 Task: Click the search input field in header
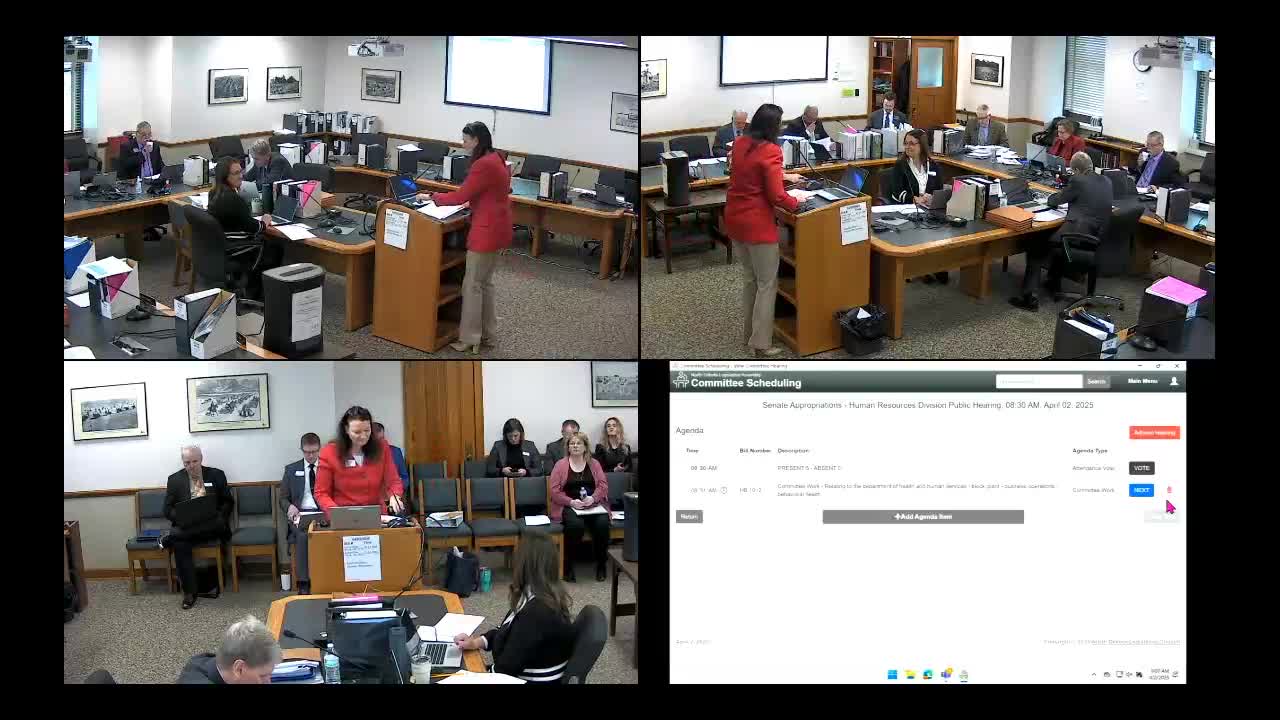[x=1039, y=381]
